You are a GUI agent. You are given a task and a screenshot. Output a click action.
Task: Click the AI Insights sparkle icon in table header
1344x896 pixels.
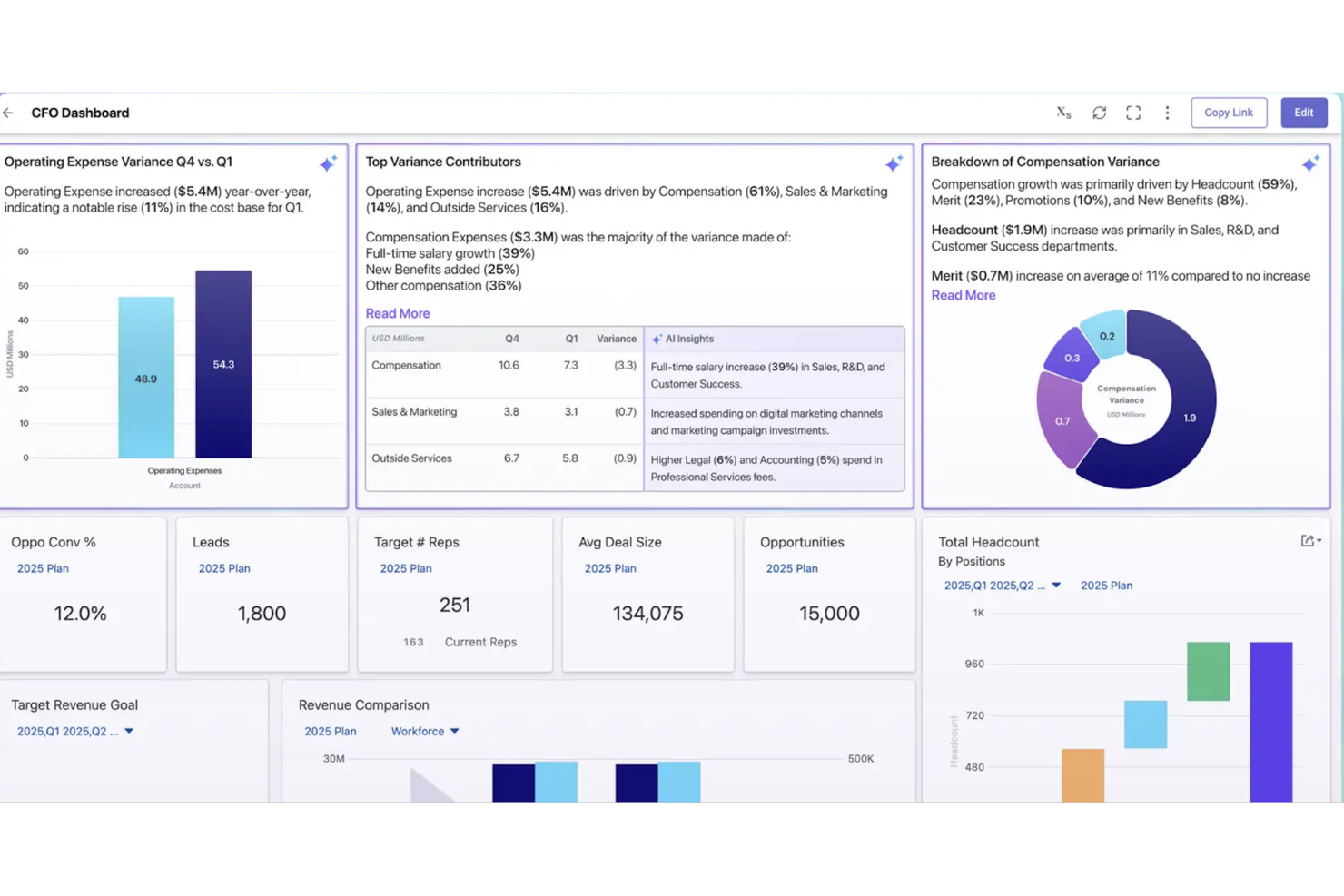click(x=657, y=339)
